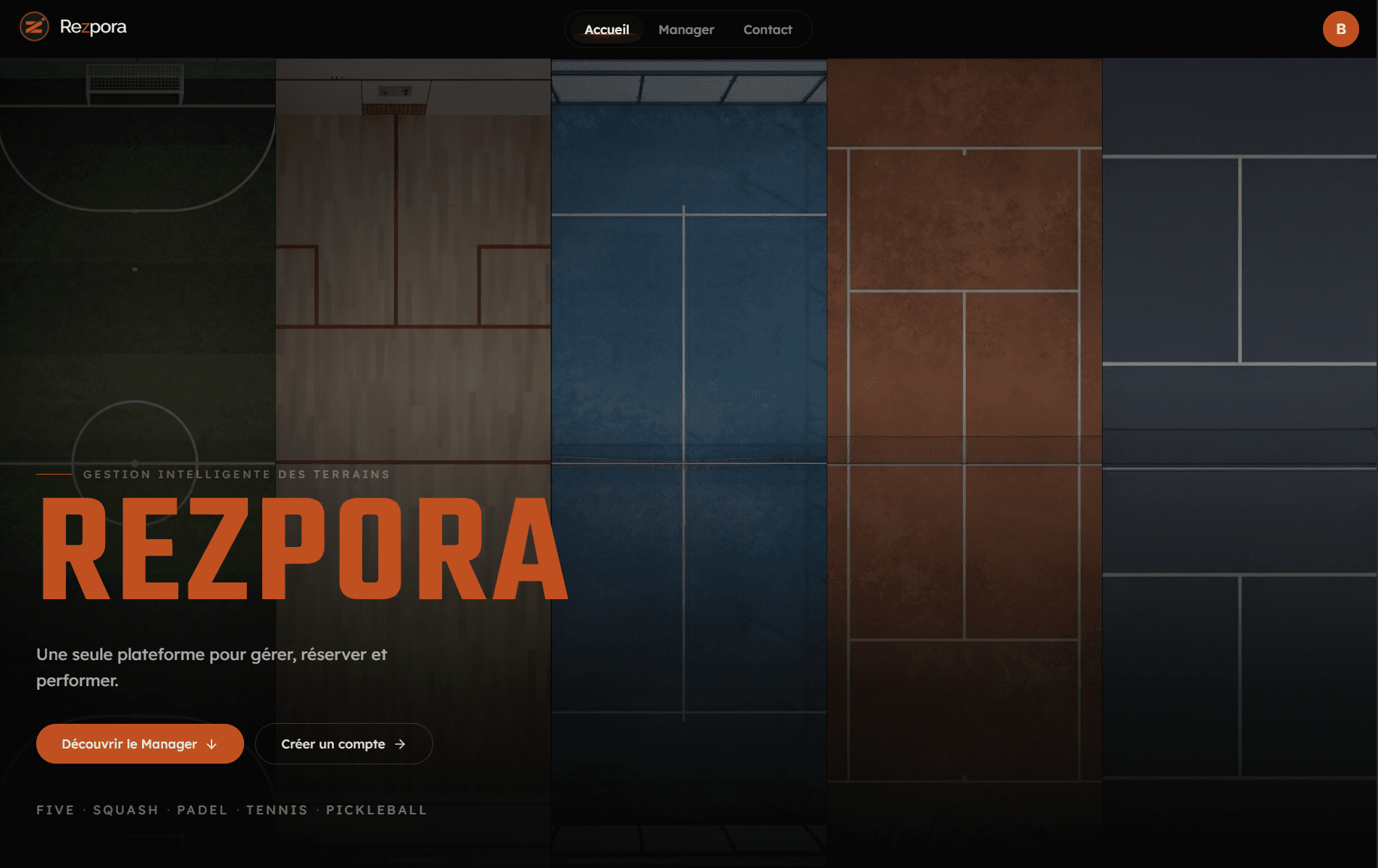Image resolution: width=1378 pixels, height=868 pixels.
Task: Open the Manager nav tab
Action: pos(686,30)
